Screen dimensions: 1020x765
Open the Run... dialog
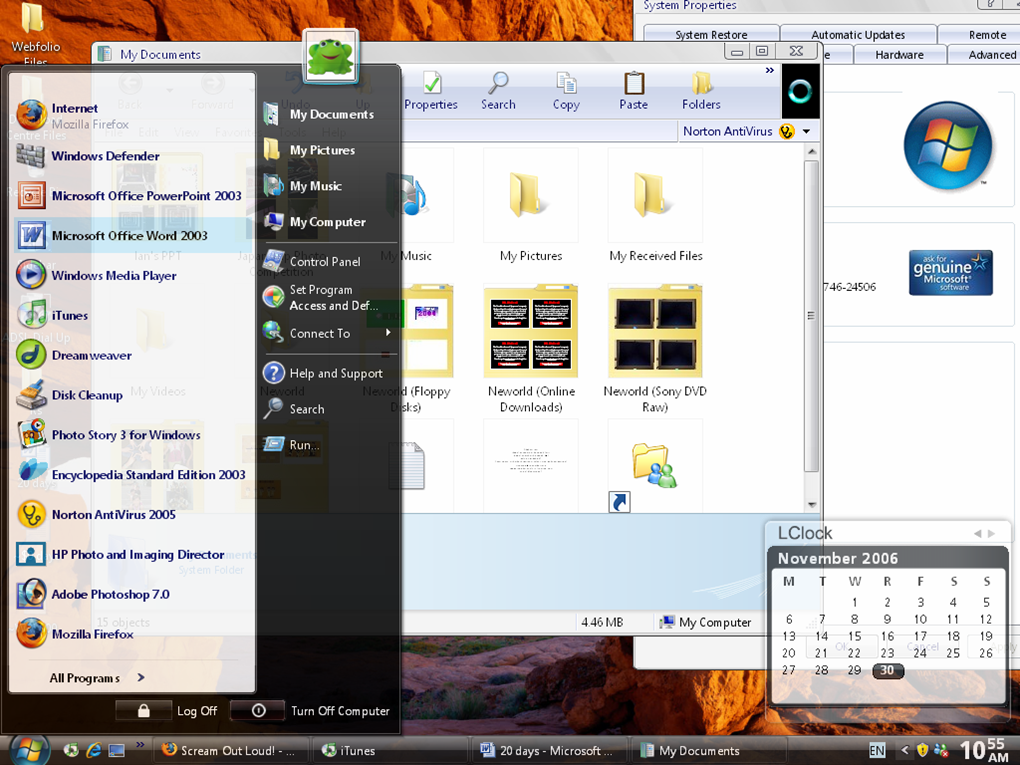pyautogui.click(x=291, y=445)
